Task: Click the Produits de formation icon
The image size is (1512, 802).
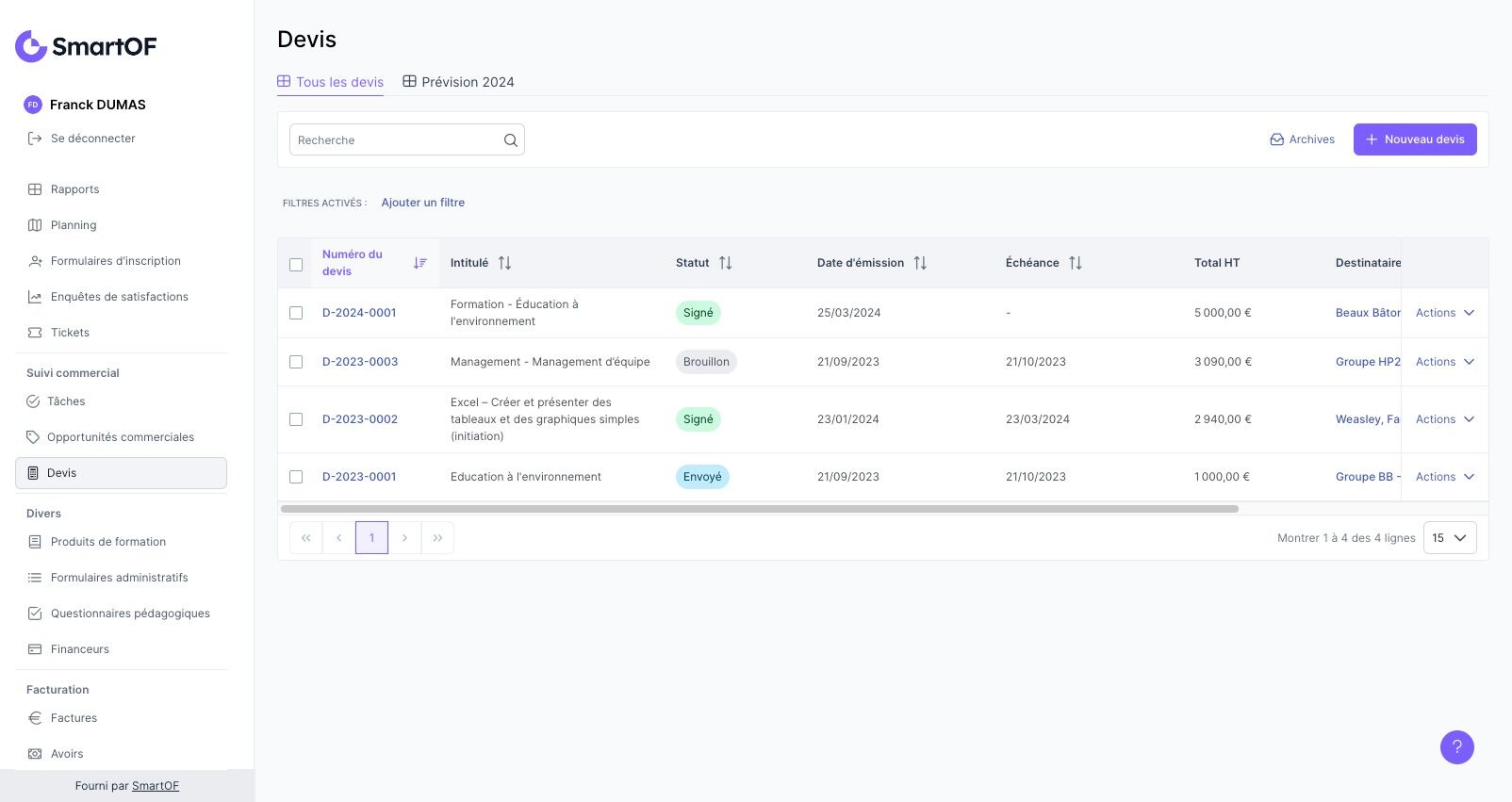Action: pyautogui.click(x=35, y=542)
